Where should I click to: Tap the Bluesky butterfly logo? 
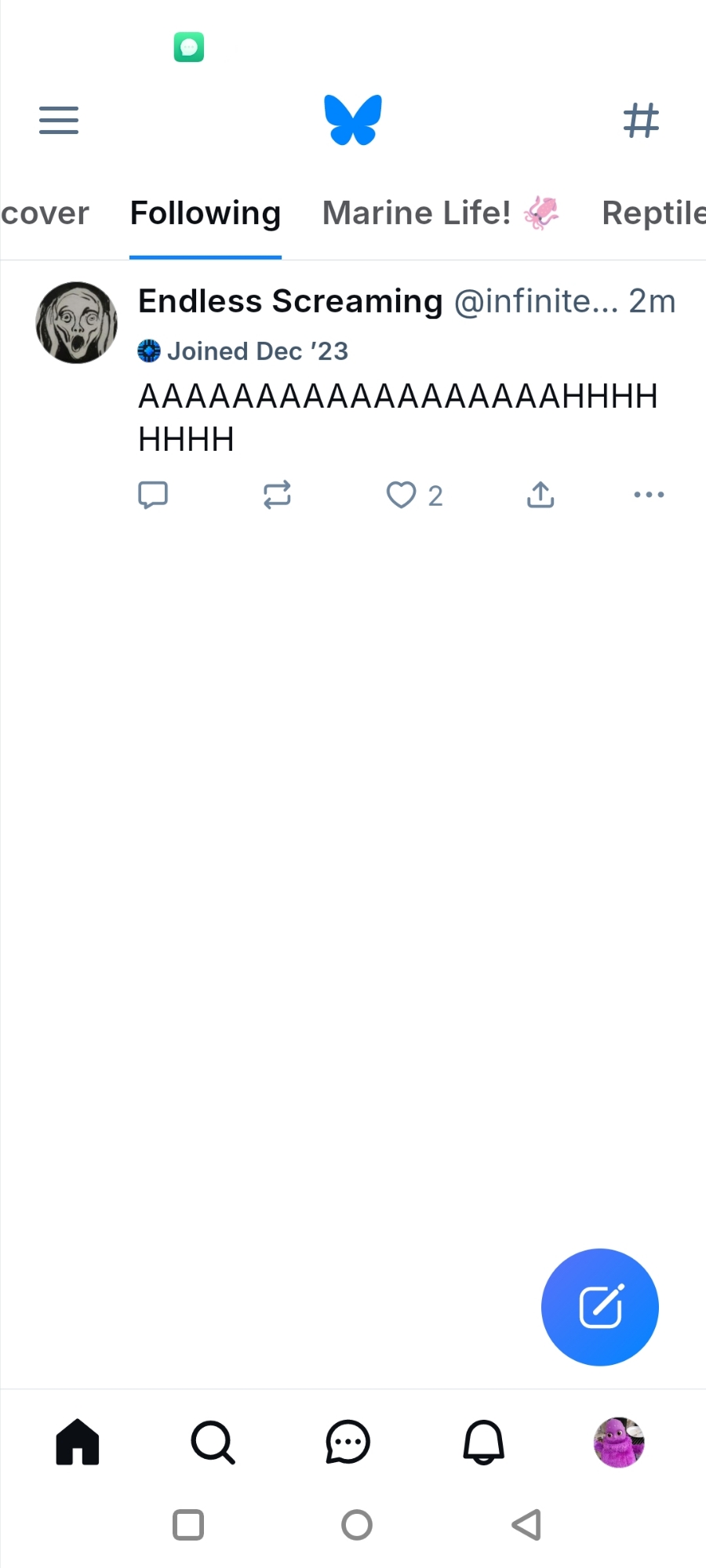pos(353,120)
